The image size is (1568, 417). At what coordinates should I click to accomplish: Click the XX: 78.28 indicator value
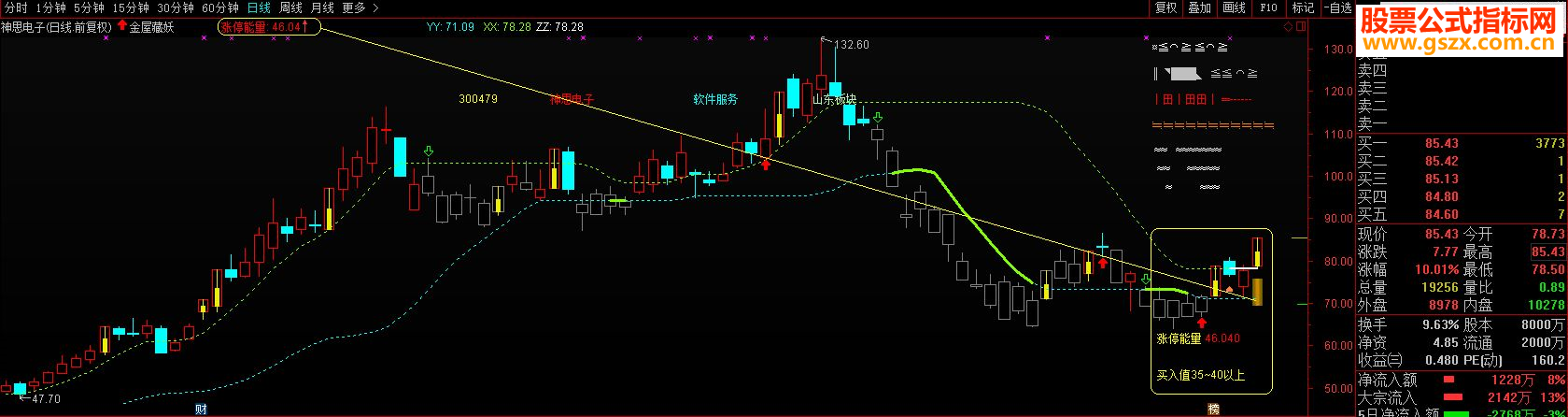(507, 27)
